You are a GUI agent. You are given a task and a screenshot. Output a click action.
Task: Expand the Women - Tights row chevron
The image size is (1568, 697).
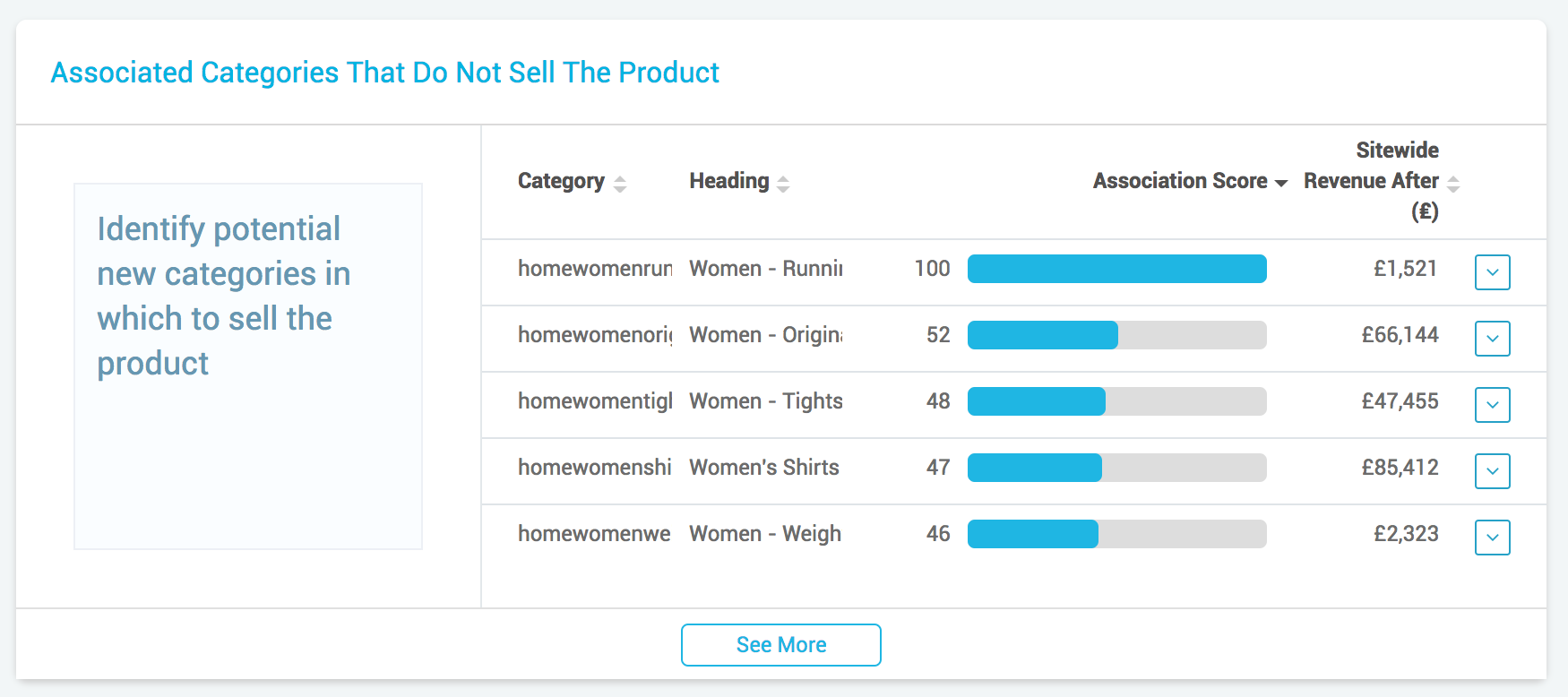(x=1492, y=405)
